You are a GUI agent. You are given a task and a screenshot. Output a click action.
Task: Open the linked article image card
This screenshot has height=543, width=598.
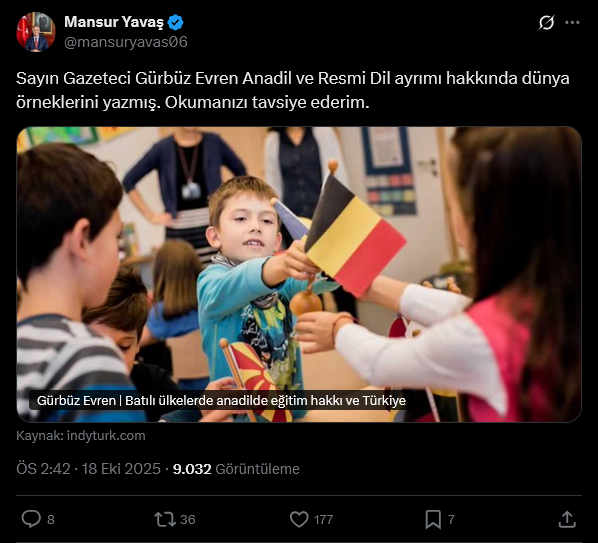click(299, 274)
